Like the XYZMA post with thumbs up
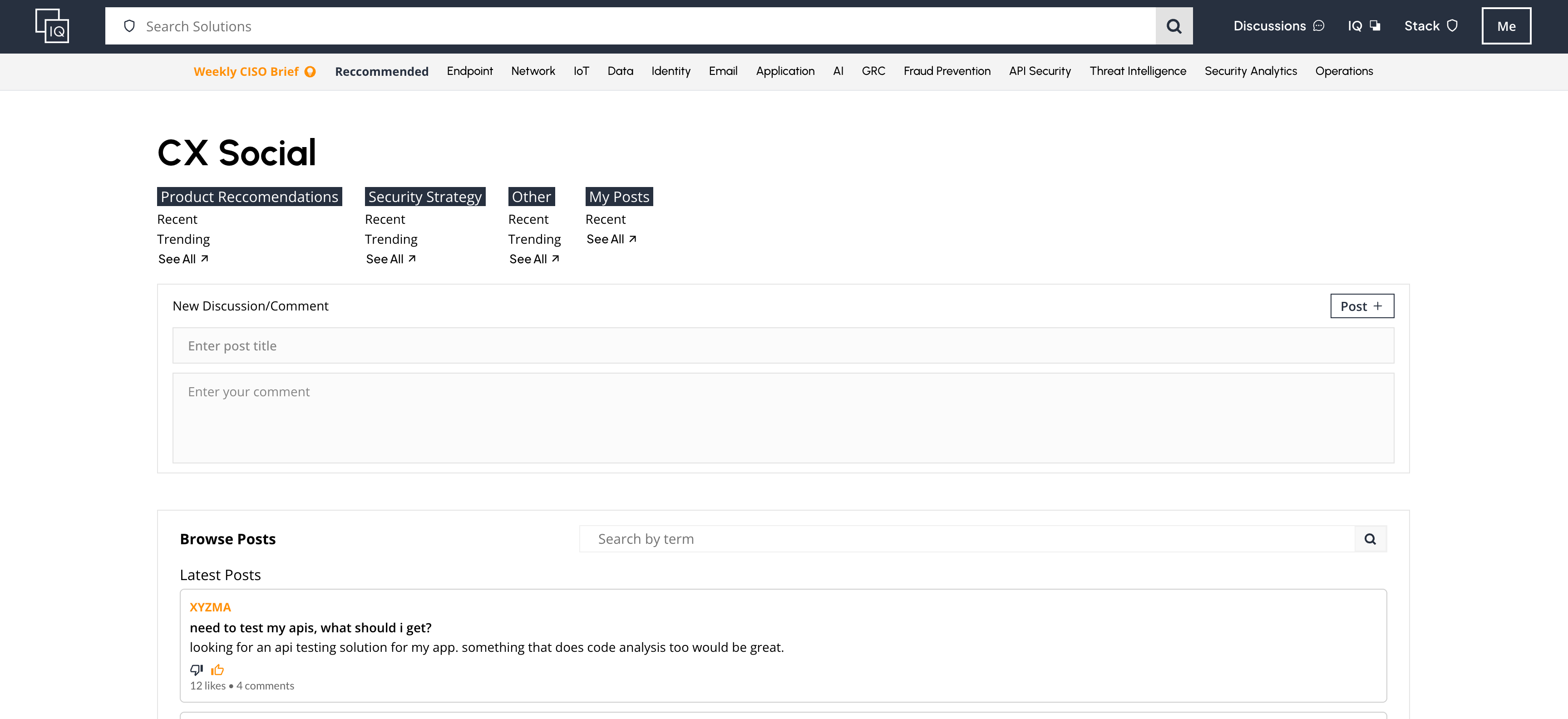This screenshot has width=1568, height=719. [217, 670]
